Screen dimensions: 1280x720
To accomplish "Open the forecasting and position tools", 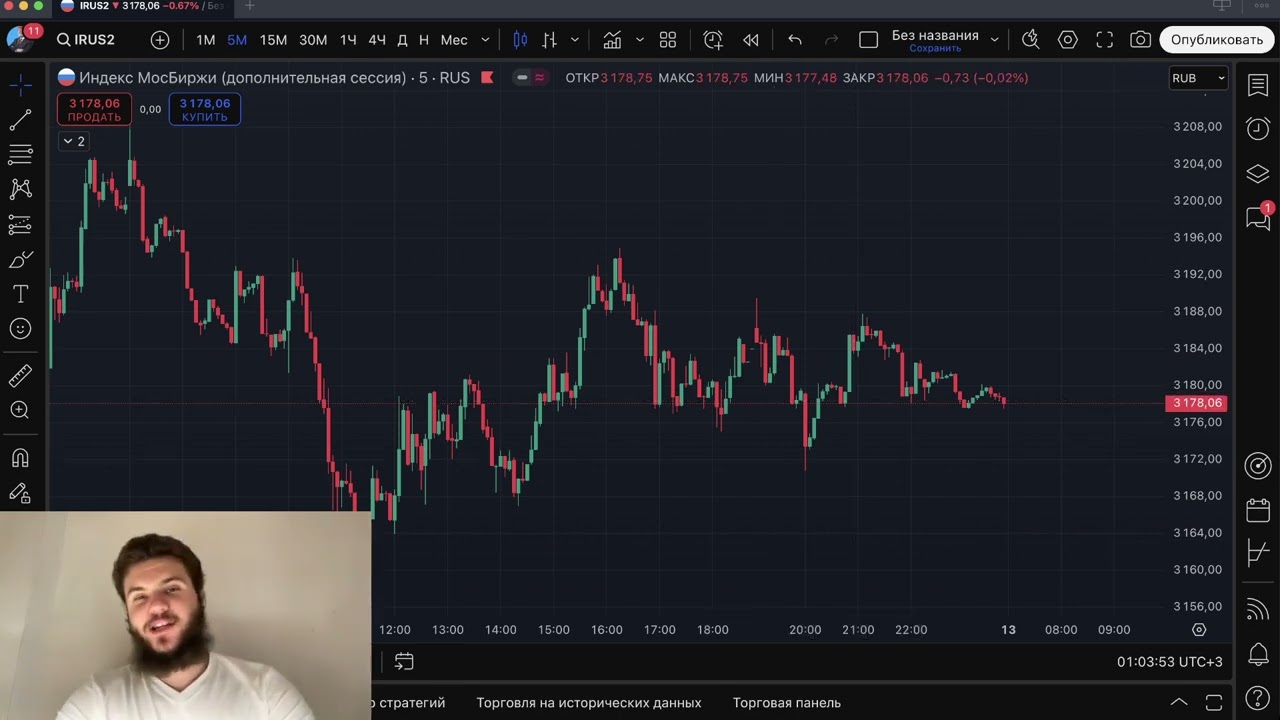I will 20,225.
